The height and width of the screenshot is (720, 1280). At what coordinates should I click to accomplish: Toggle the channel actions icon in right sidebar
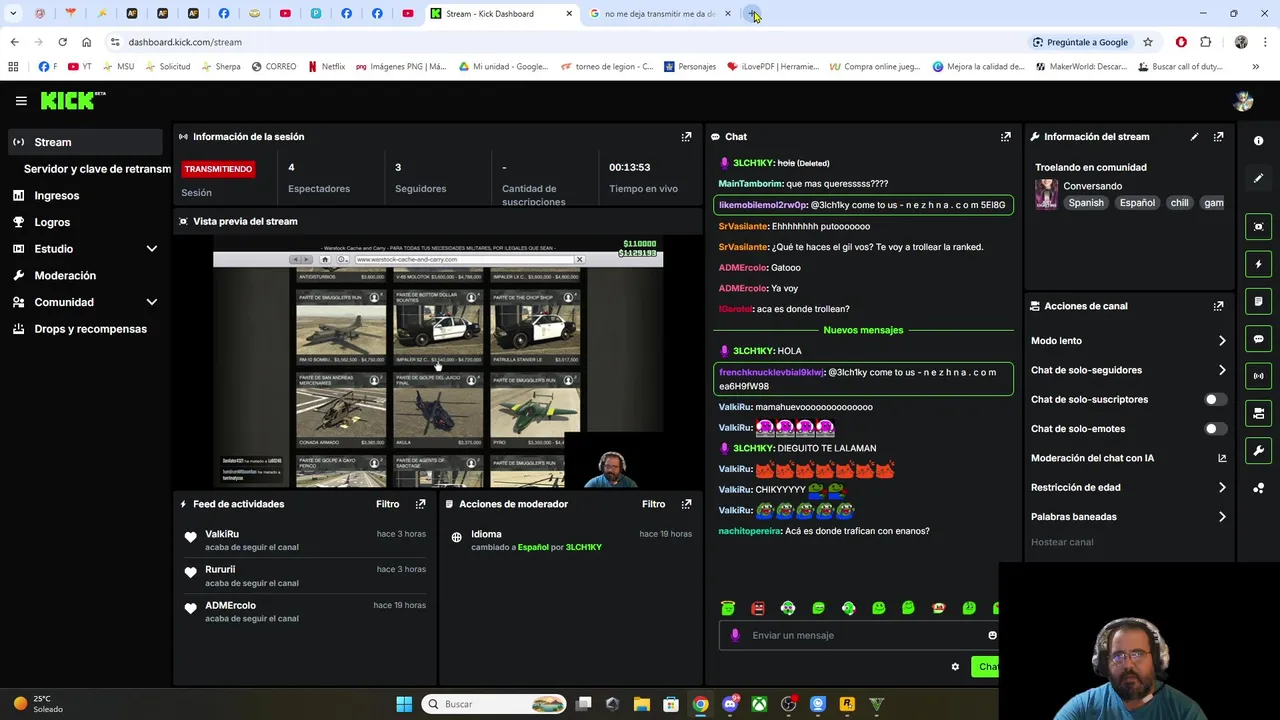tap(1258, 413)
